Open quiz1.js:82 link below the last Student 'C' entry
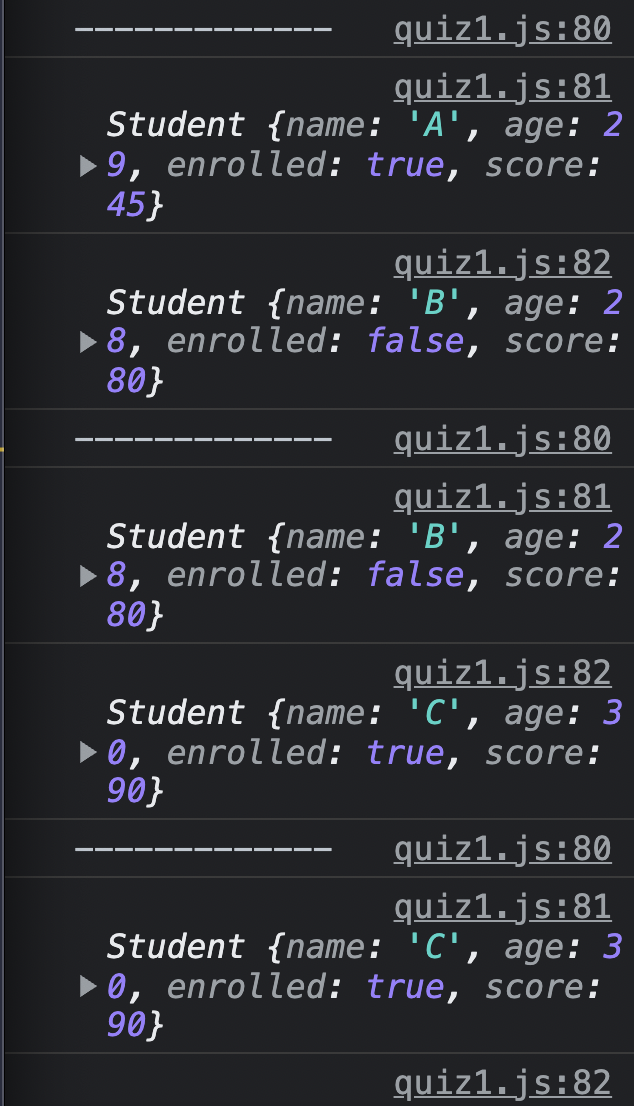 (x=502, y=1084)
